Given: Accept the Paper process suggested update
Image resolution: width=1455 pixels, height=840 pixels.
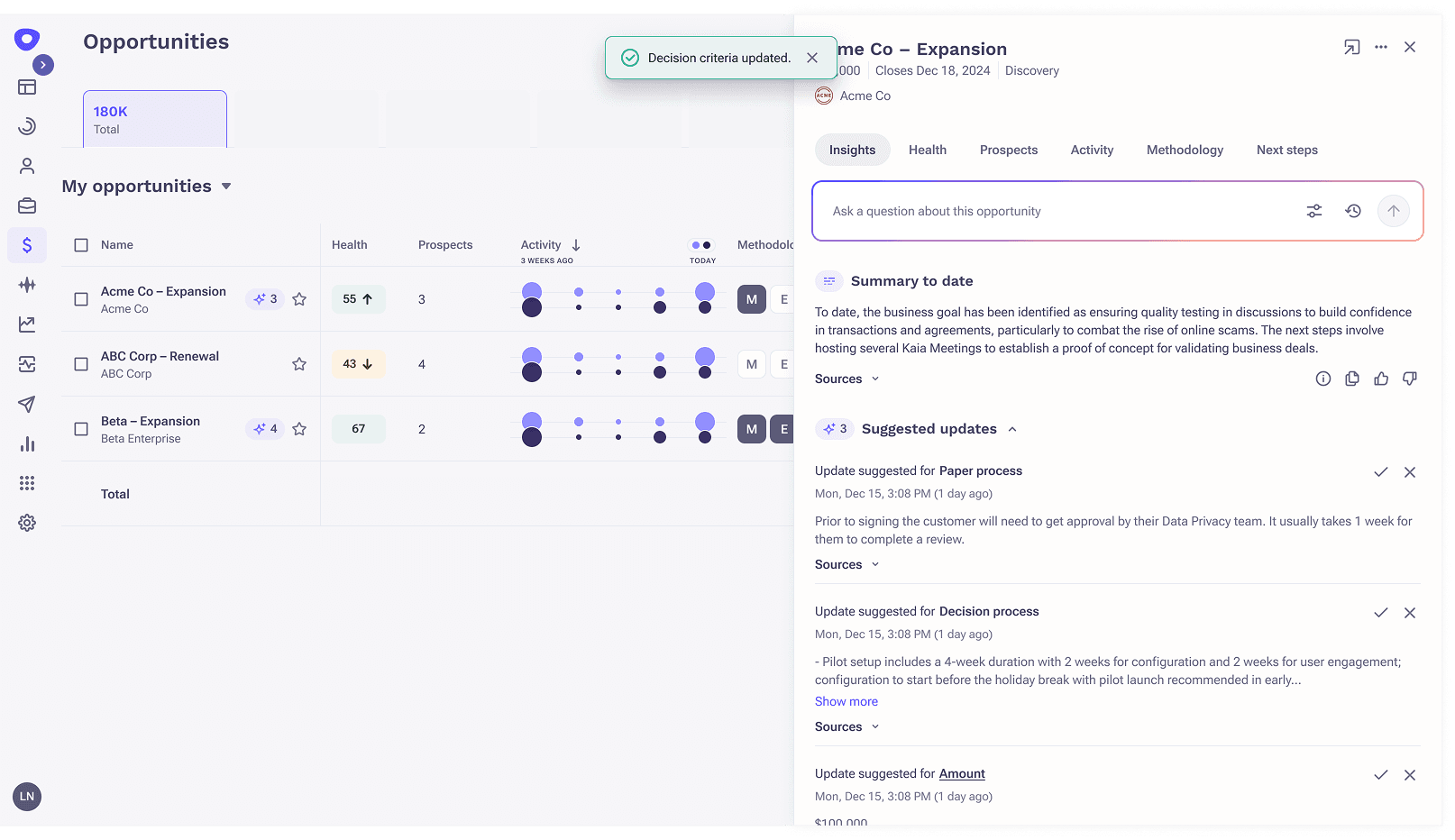Looking at the screenshot, I should (1380, 472).
